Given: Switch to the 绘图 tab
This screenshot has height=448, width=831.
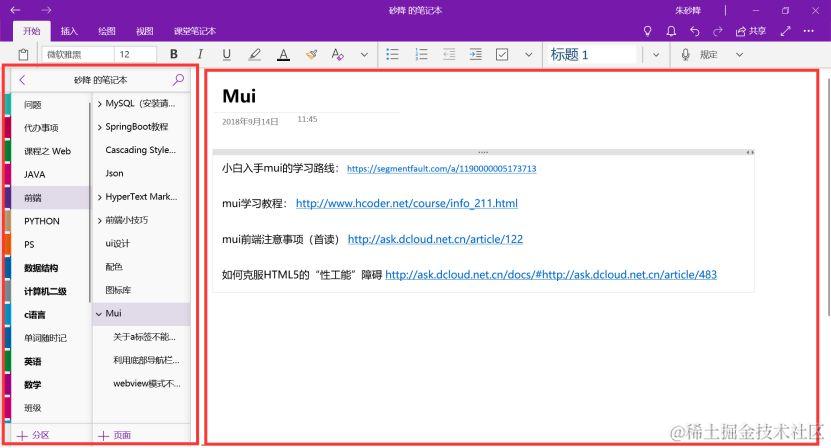Looking at the screenshot, I should pyautogui.click(x=107, y=31).
